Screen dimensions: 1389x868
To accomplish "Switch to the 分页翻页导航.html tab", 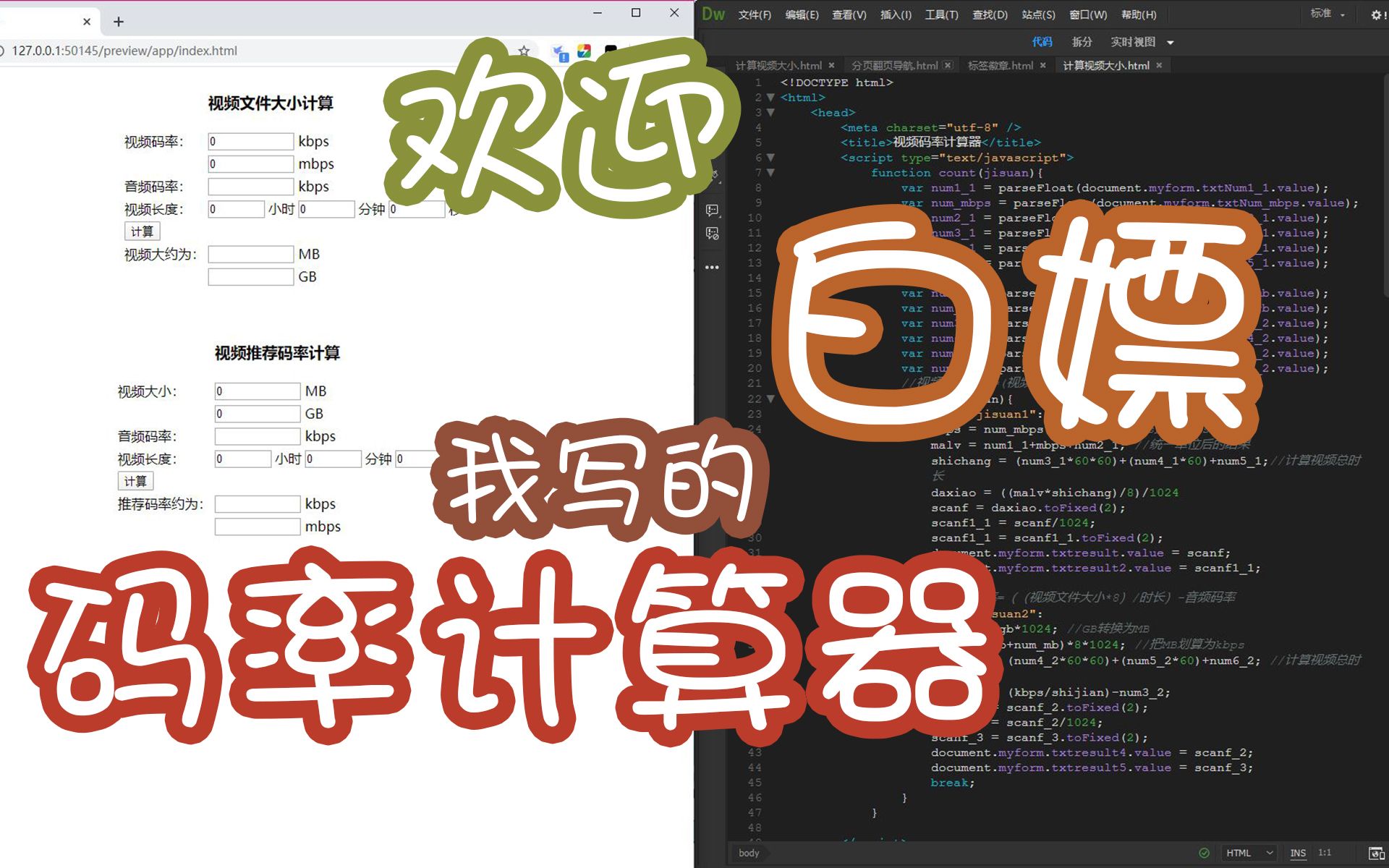I will click(x=894, y=65).
